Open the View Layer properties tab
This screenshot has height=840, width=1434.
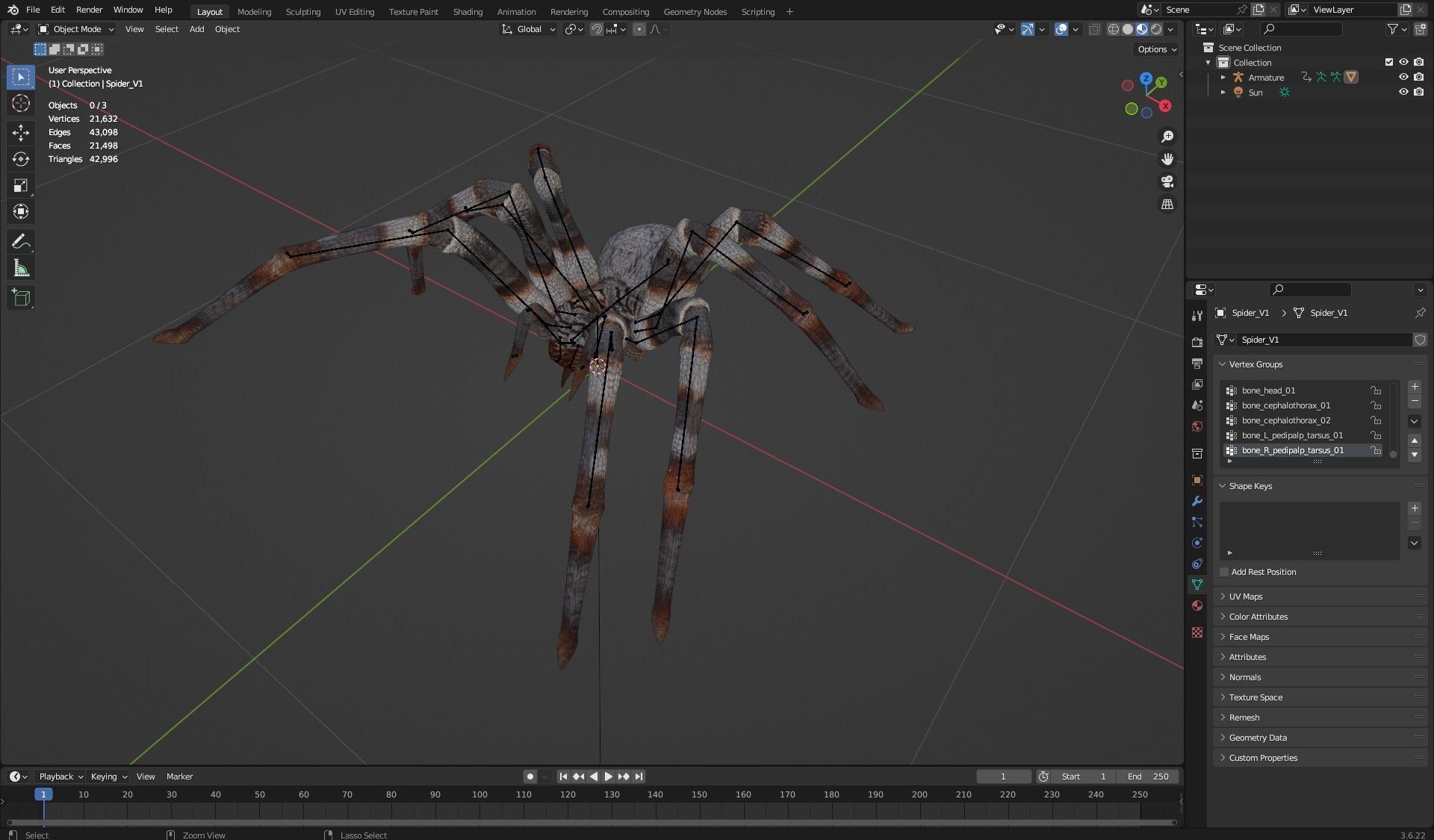(1197, 384)
